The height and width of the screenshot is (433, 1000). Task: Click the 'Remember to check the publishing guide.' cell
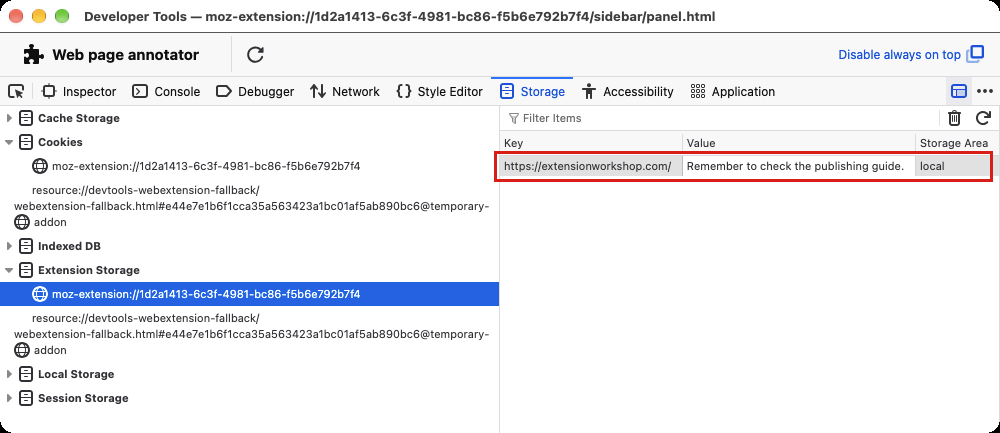(x=798, y=166)
